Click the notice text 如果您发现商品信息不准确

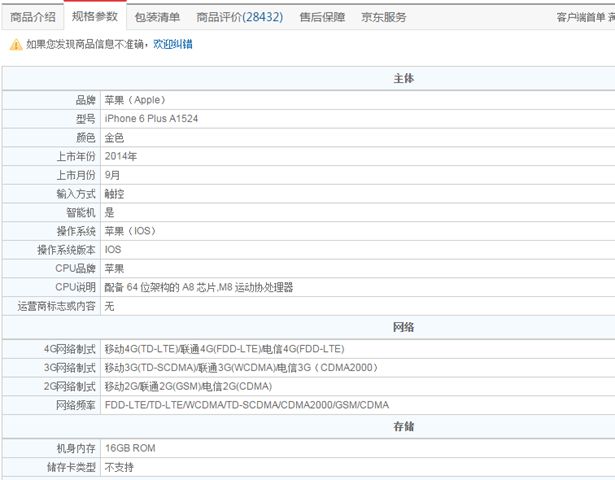coord(85,44)
